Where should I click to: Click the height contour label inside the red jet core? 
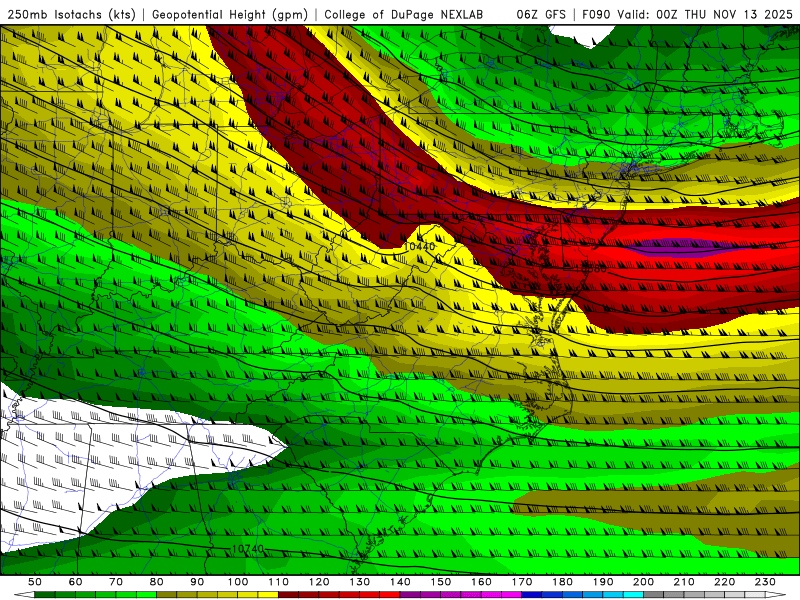coord(590,268)
